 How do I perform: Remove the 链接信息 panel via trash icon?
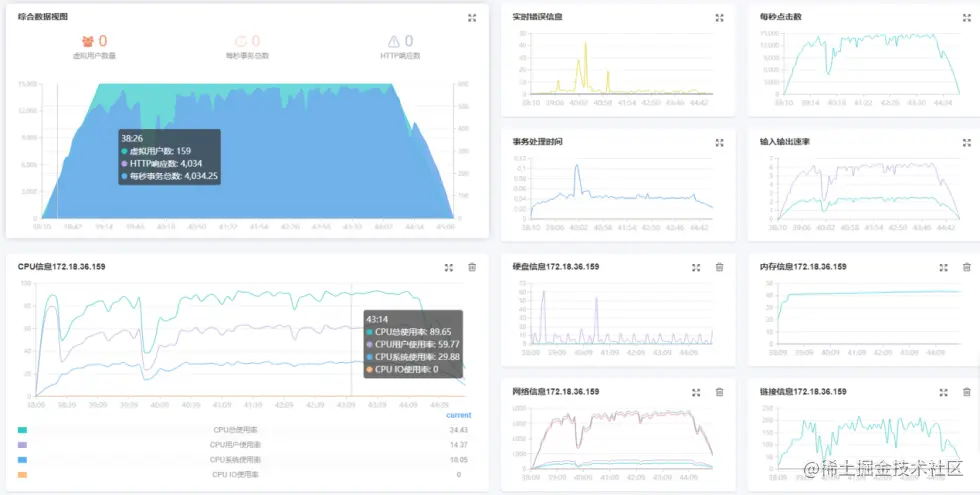click(967, 392)
